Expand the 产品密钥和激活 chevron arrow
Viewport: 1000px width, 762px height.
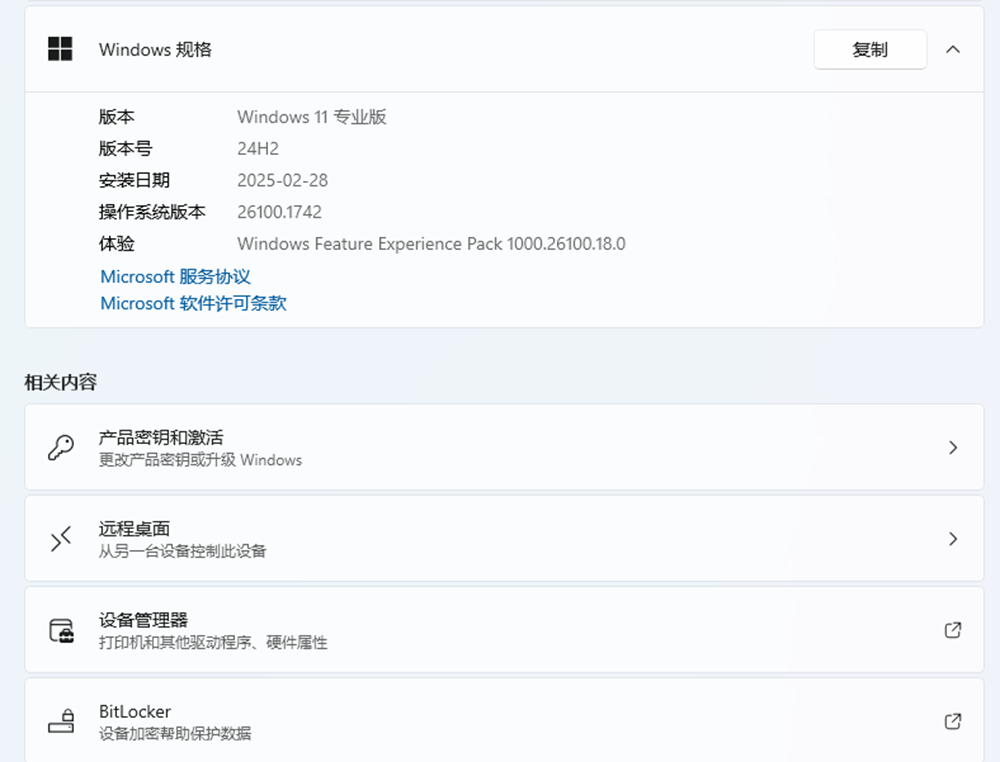(953, 448)
